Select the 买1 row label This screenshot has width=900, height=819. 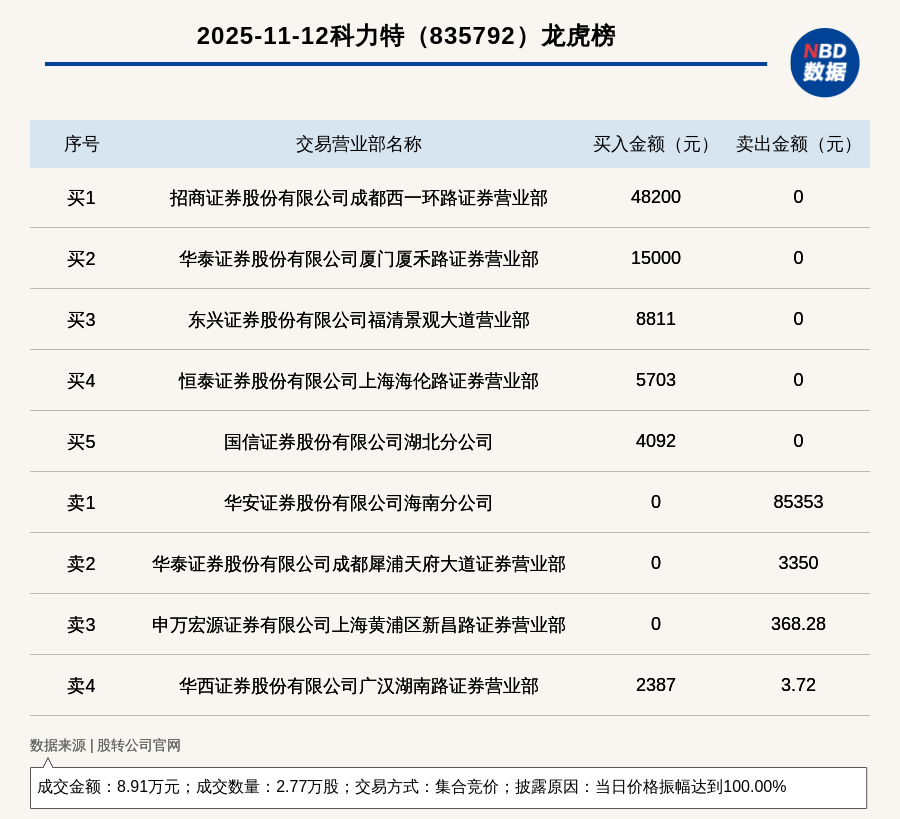pyautogui.click(x=81, y=198)
